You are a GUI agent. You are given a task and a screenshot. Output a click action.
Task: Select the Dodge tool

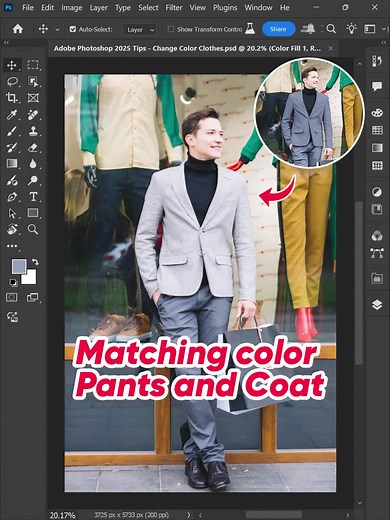pos(33,180)
